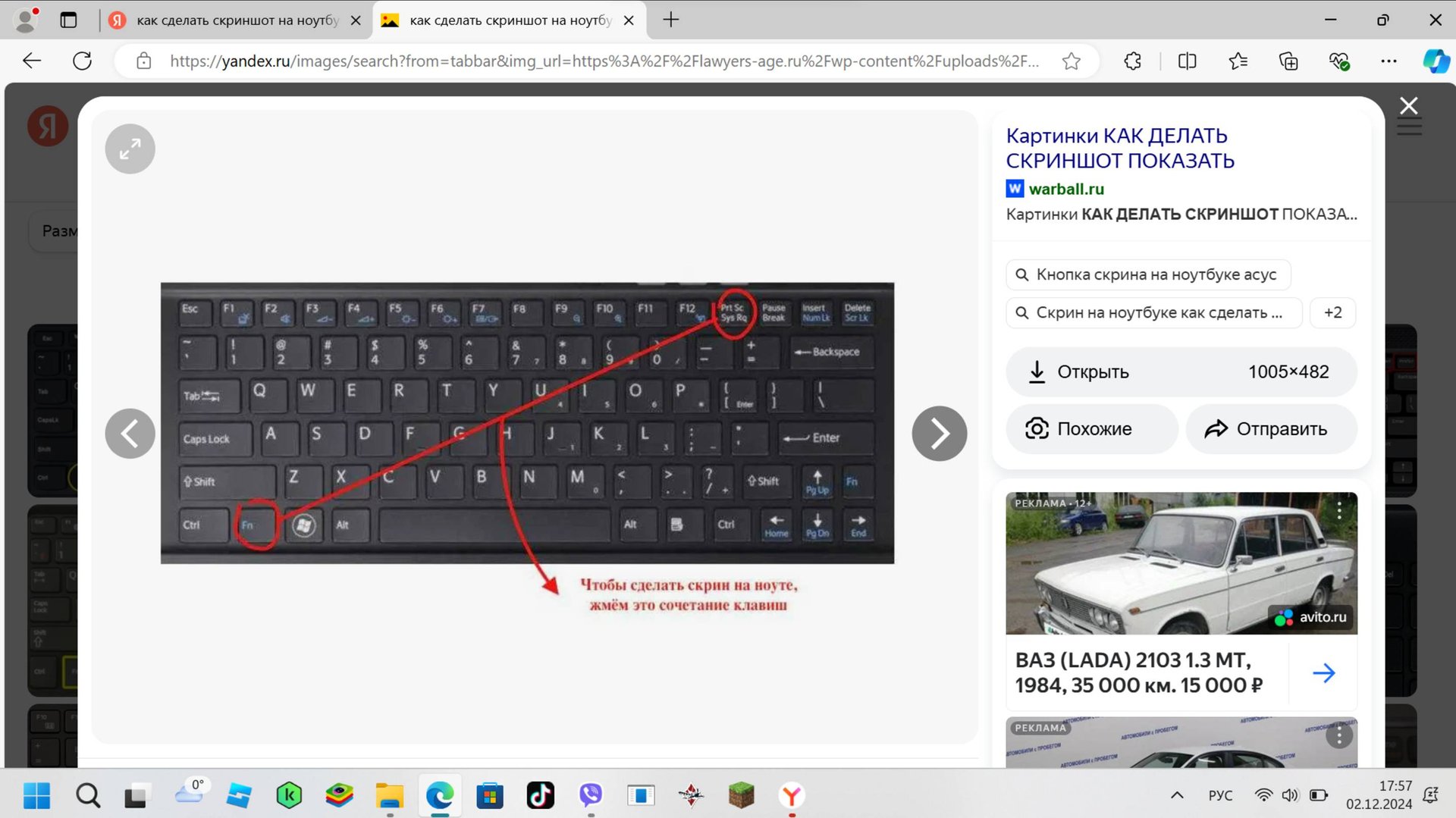This screenshot has height=818, width=1456.
Task: Open the Windows Start menu
Action: pyautogui.click(x=37, y=795)
